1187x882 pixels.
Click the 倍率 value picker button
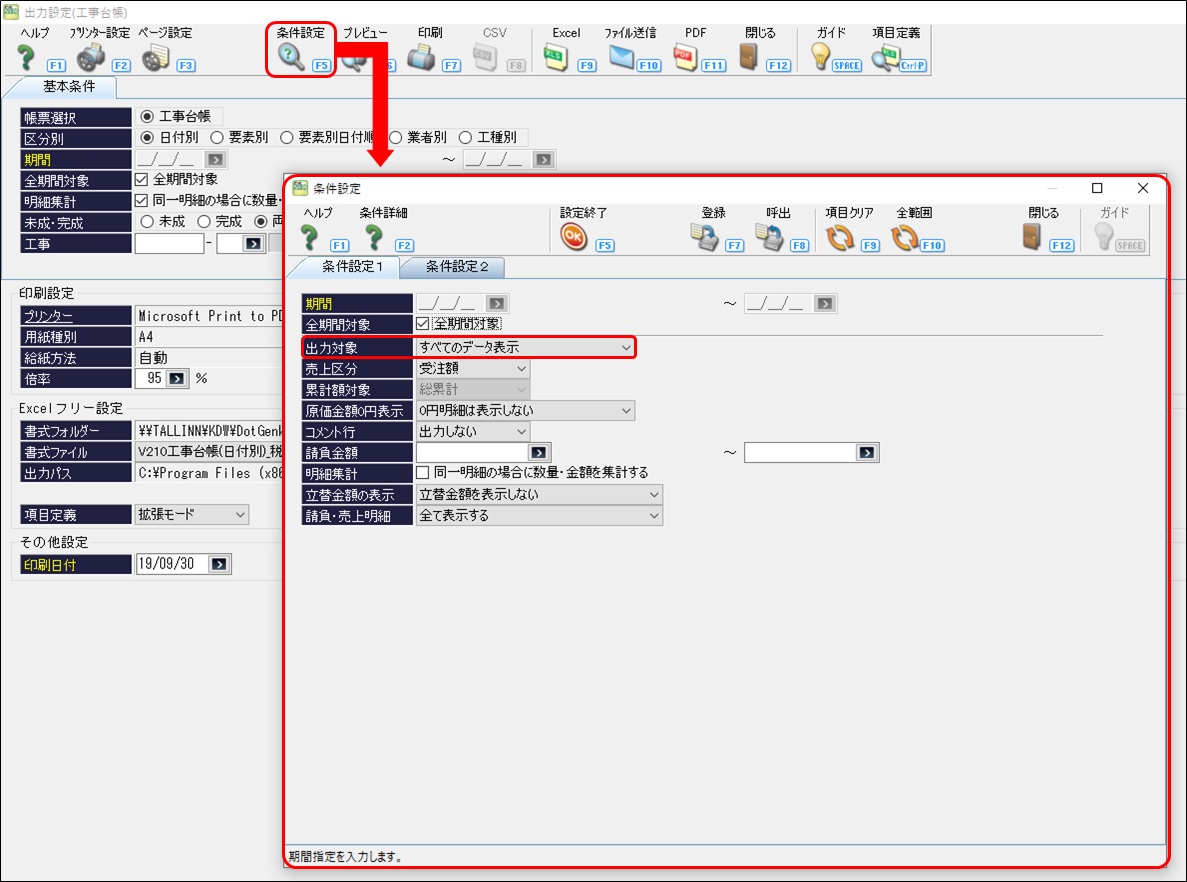point(176,379)
